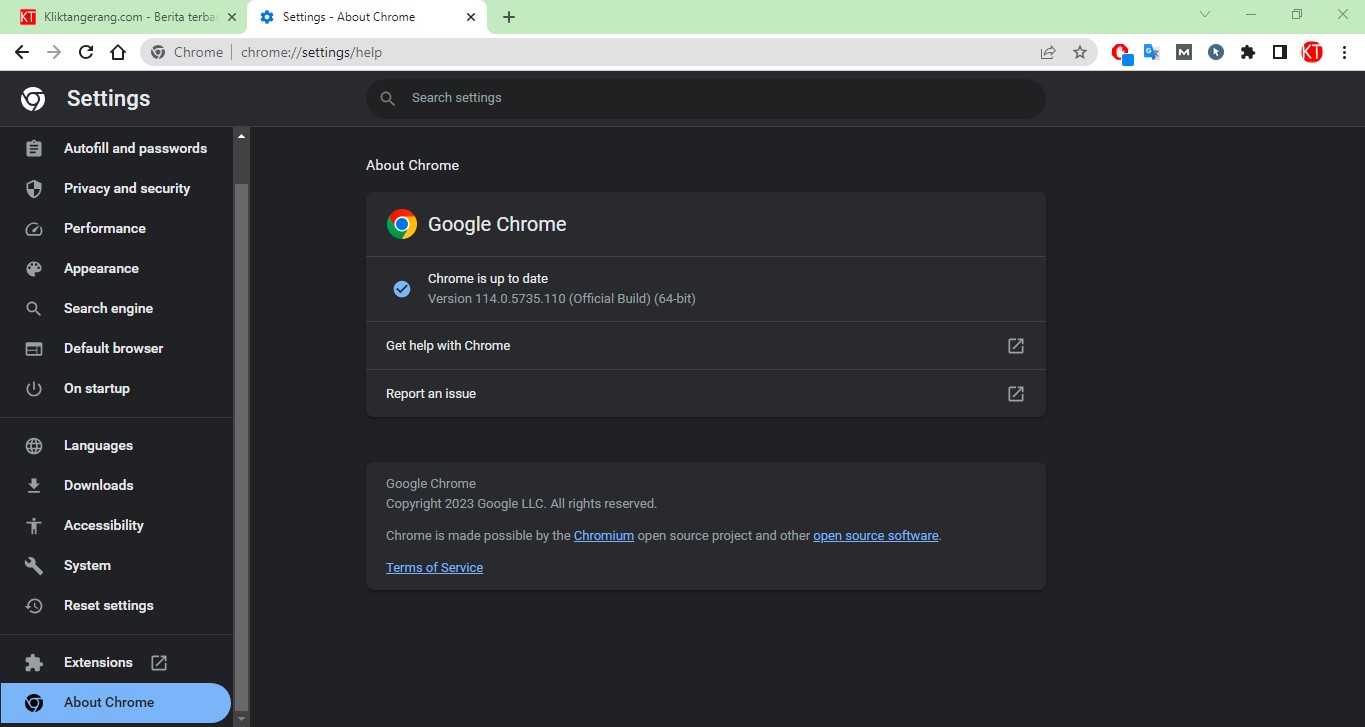
Task: Click the browser Forward arrow
Action: point(54,52)
